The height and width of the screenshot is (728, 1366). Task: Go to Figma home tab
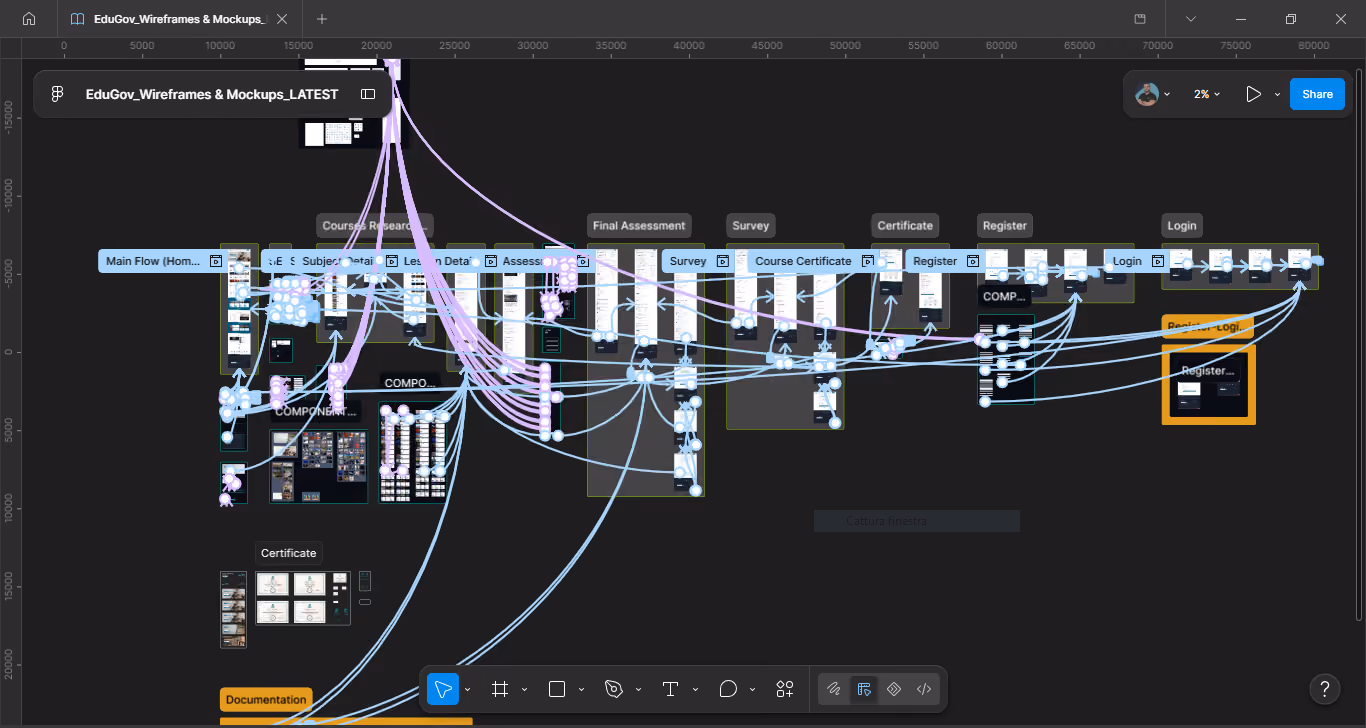tap(29, 19)
